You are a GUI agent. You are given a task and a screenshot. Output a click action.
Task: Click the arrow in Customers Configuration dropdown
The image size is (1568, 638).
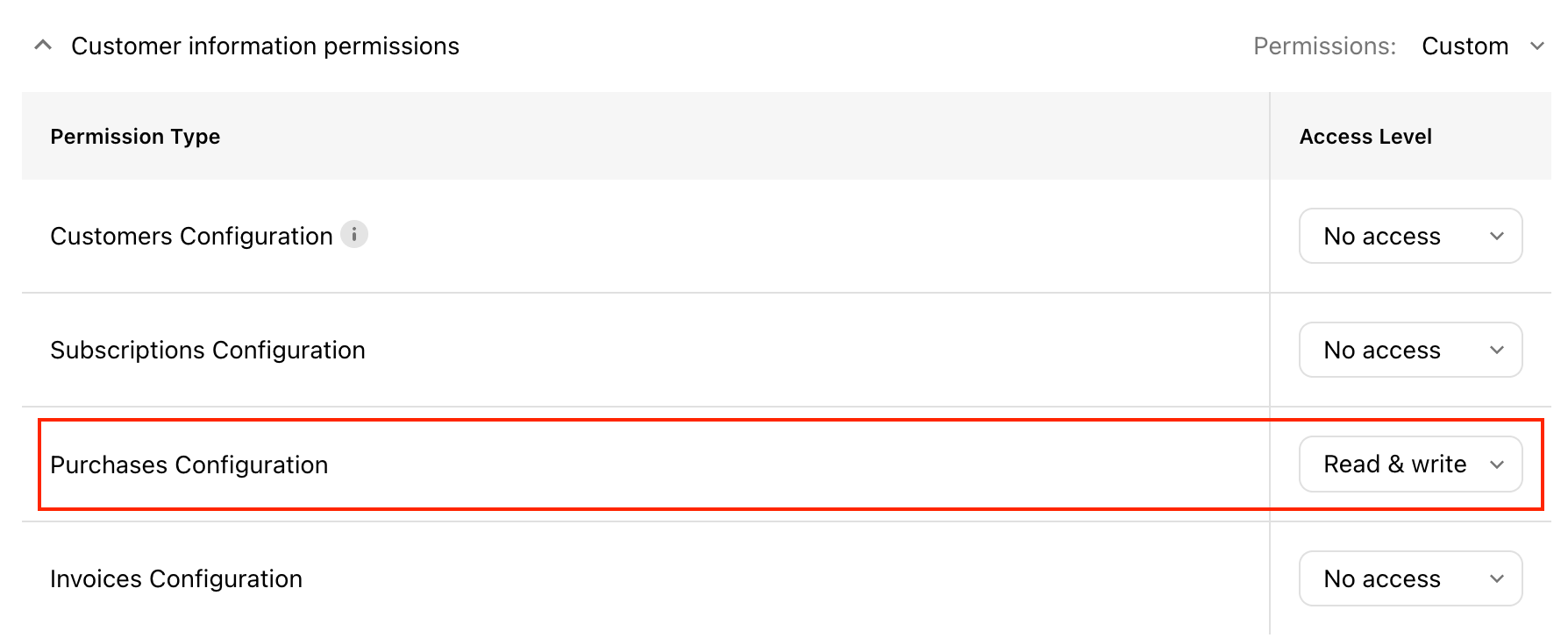click(1497, 237)
